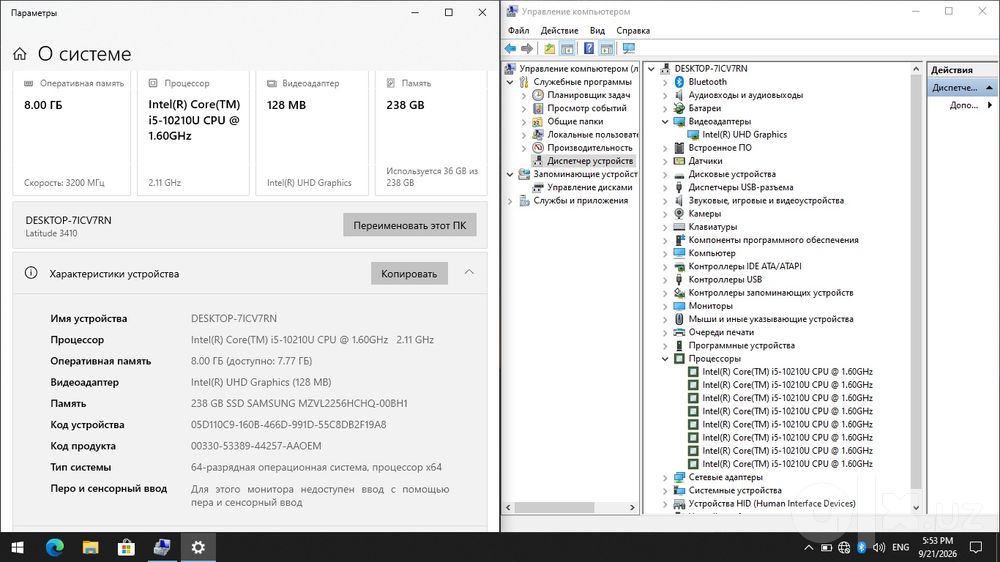Collapse the DESKTOP-7ICV7RN root node arrow
Image resolution: width=1000 pixels, height=562 pixels.
[651, 69]
